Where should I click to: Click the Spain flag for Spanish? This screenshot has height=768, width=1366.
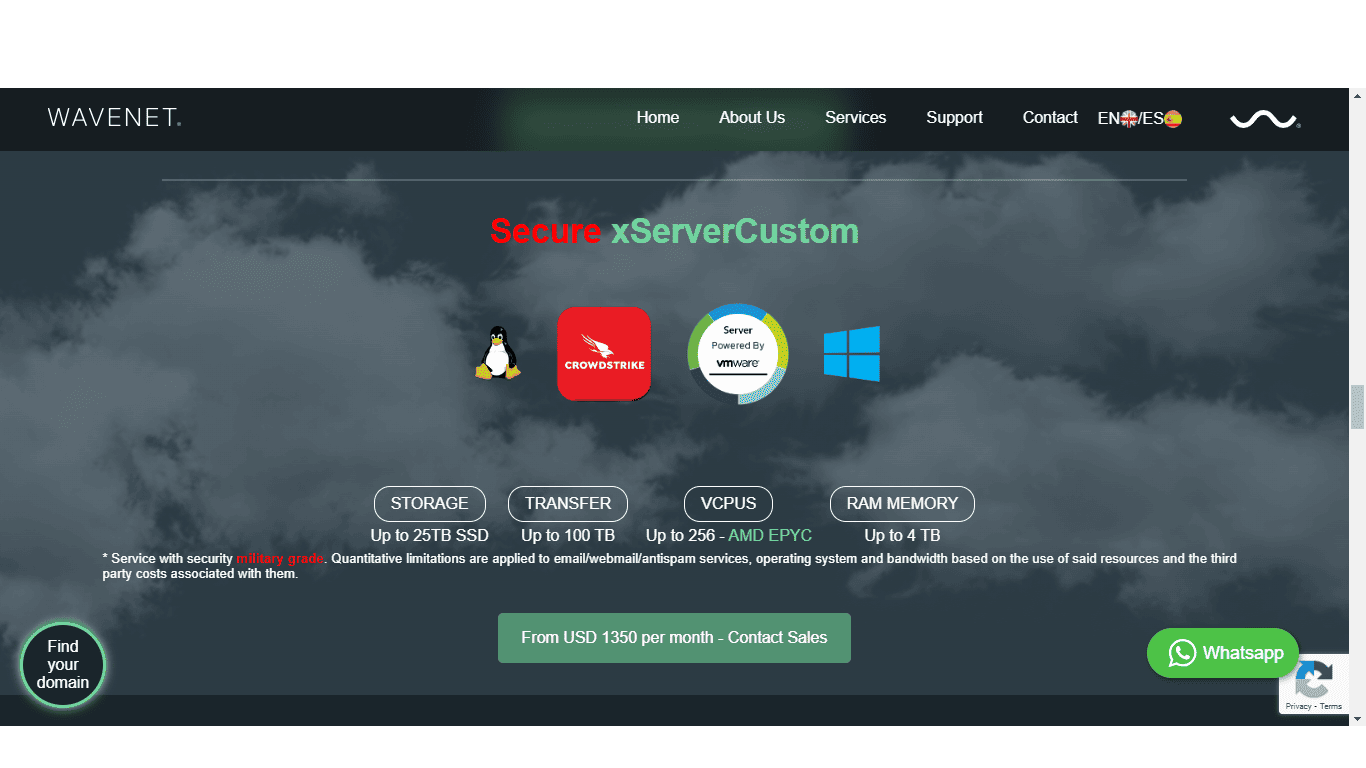tap(1173, 118)
